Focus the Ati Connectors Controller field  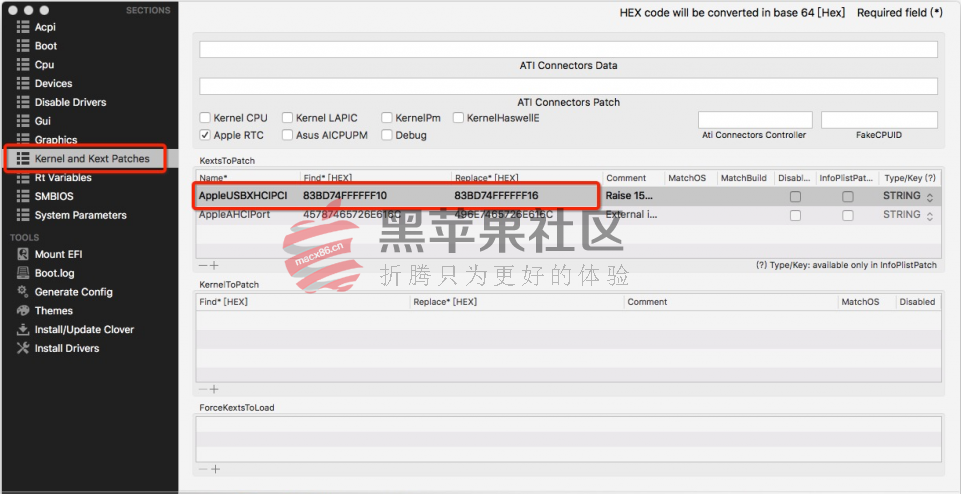(x=755, y=120)
